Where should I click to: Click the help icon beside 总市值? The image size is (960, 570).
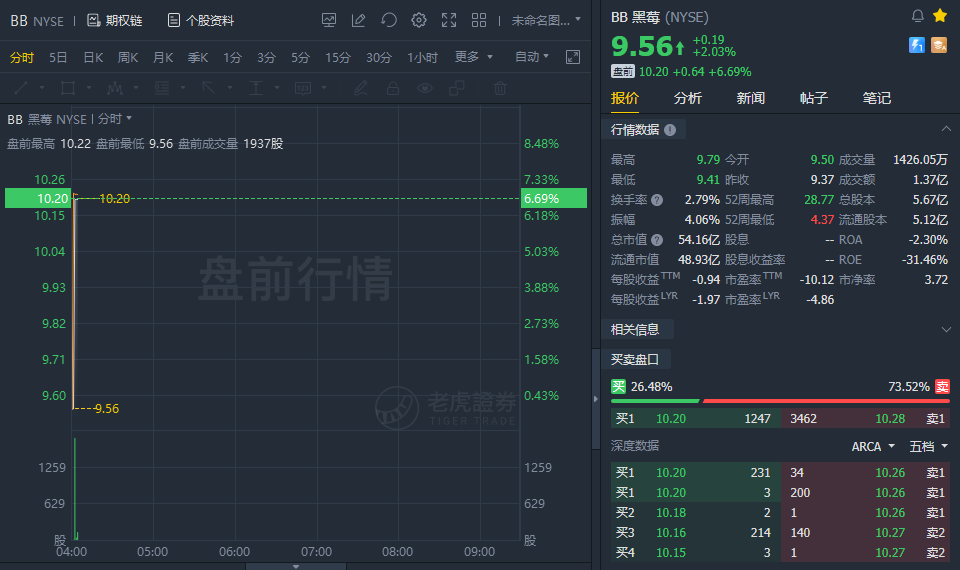pos(657,240)
